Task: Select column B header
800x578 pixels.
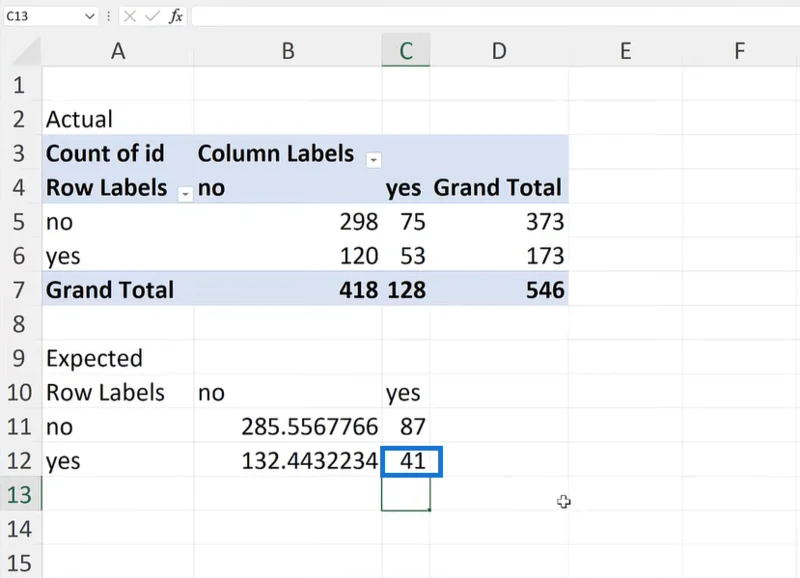Action: click(x=288, y=51)
